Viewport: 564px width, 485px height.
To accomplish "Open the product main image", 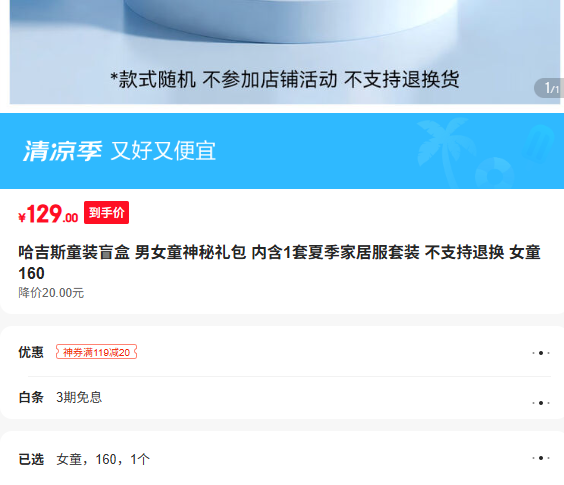I will click(284, 52).
